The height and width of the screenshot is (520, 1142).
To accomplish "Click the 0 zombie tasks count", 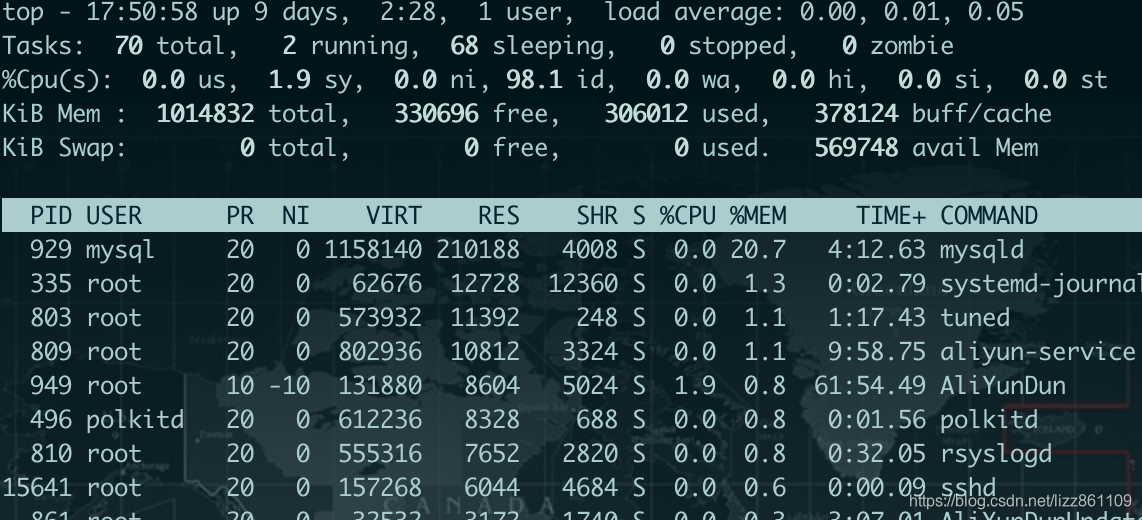I will [x=849, y=46].
